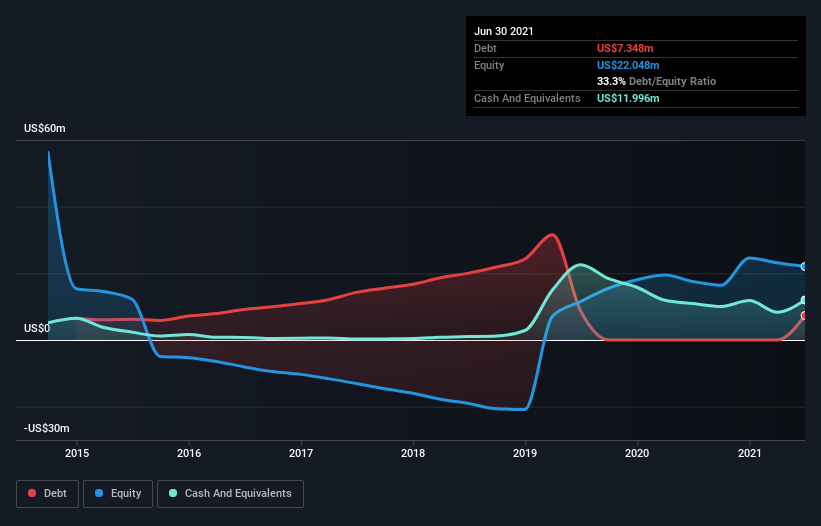Click the Jun 30 2021 tooltip date
821x526 pixels.
tap(504, 31)
